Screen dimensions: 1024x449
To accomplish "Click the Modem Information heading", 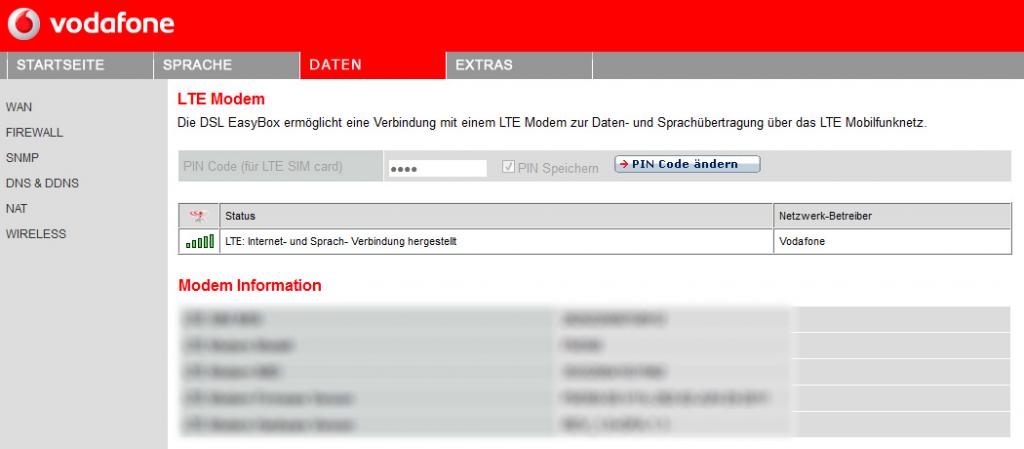I will pyautogui.click(x=249, y=285).
